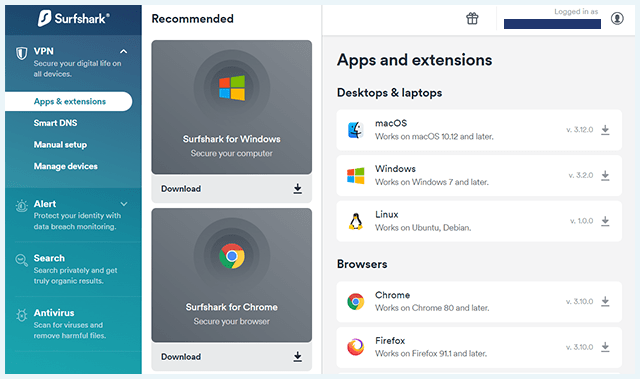This screenshot has height=379, width=640.
Task: Click version v. 1.0.0 text
Action: (582, 221)
